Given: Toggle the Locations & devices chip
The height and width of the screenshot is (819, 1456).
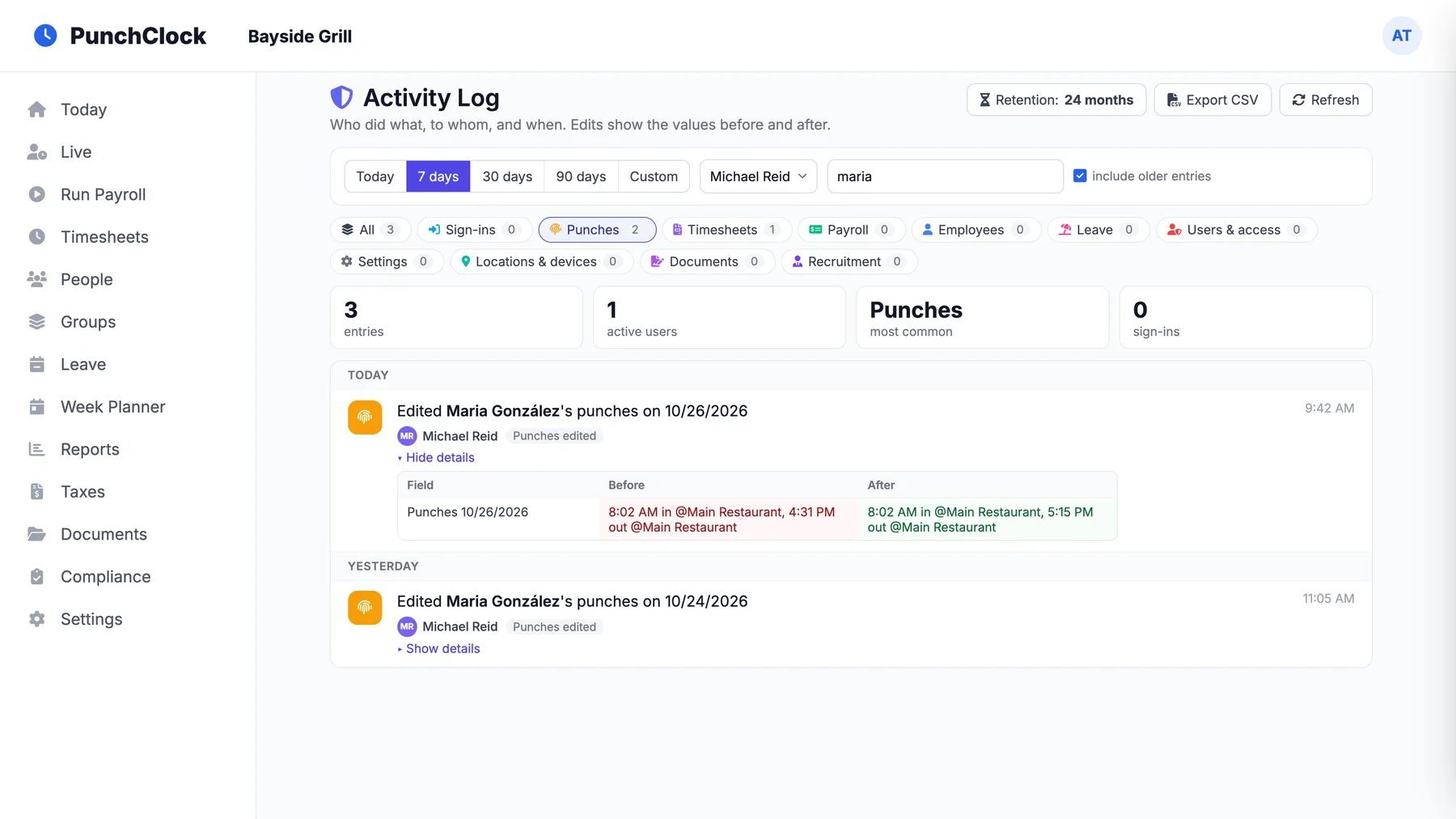Looking at the screenshot, I should tap(541, 261).
